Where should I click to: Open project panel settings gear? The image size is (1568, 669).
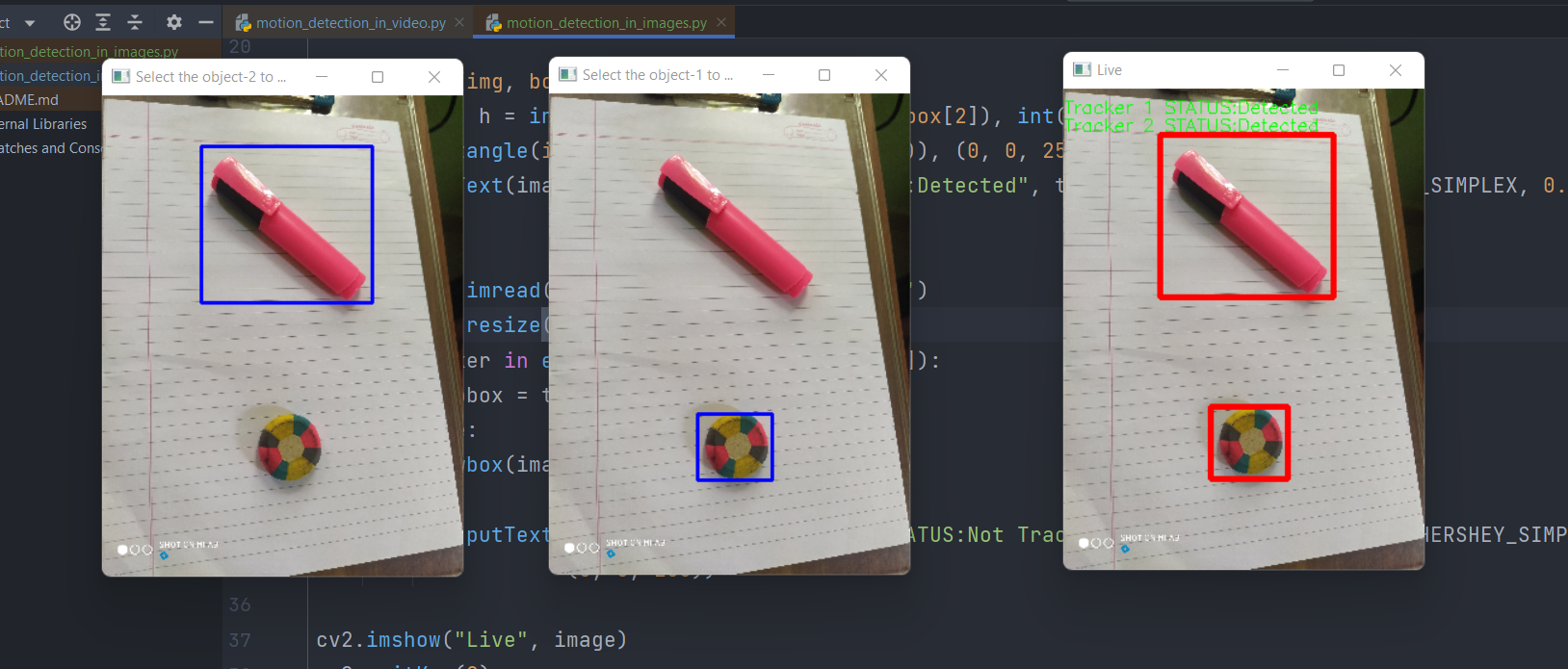pyautogui.click(x=174, y=22)
